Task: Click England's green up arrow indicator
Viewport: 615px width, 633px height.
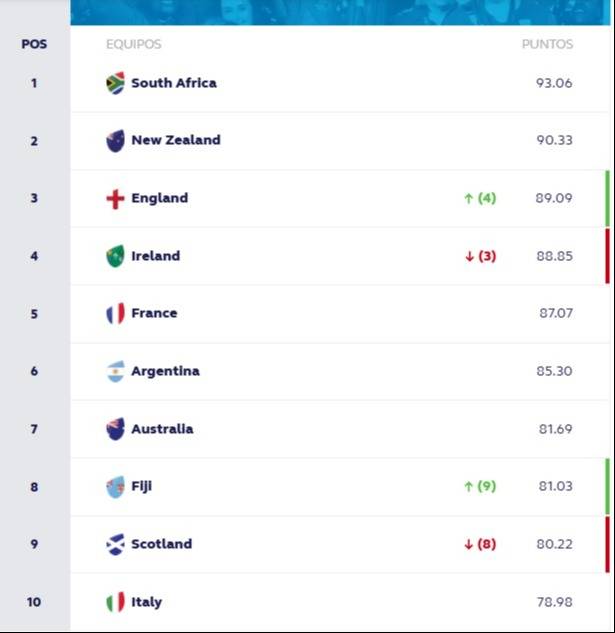Action: [467, 198]
